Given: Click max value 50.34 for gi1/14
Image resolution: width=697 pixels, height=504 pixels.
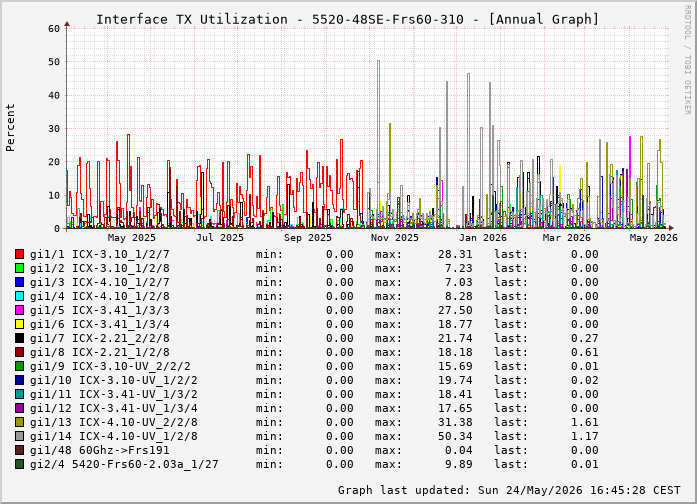Looking at the screenshot, I should (x=455, y=436).
